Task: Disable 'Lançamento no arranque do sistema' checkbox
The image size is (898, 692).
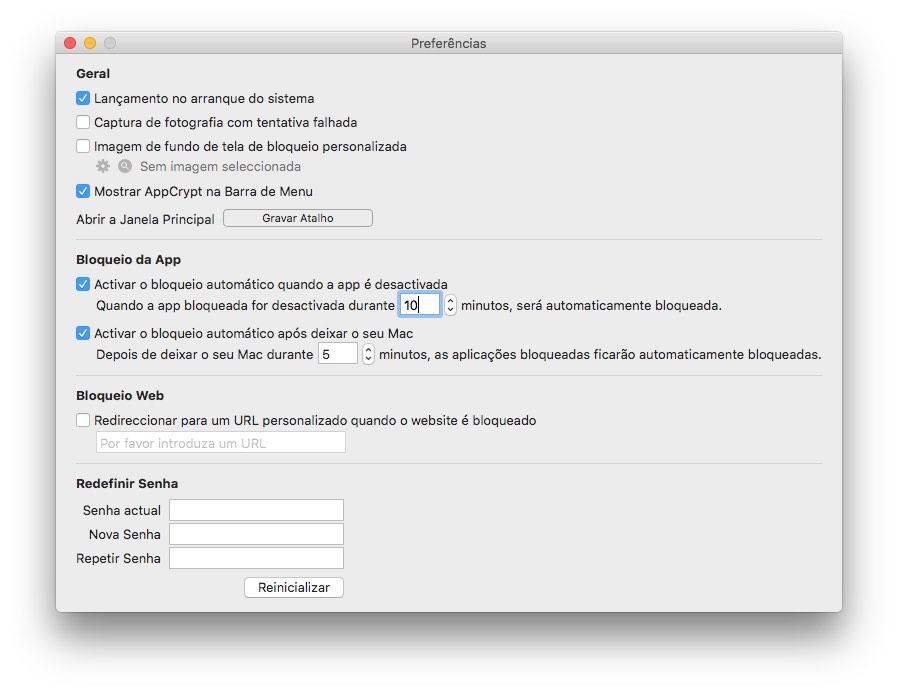Action: click(83, 99)
